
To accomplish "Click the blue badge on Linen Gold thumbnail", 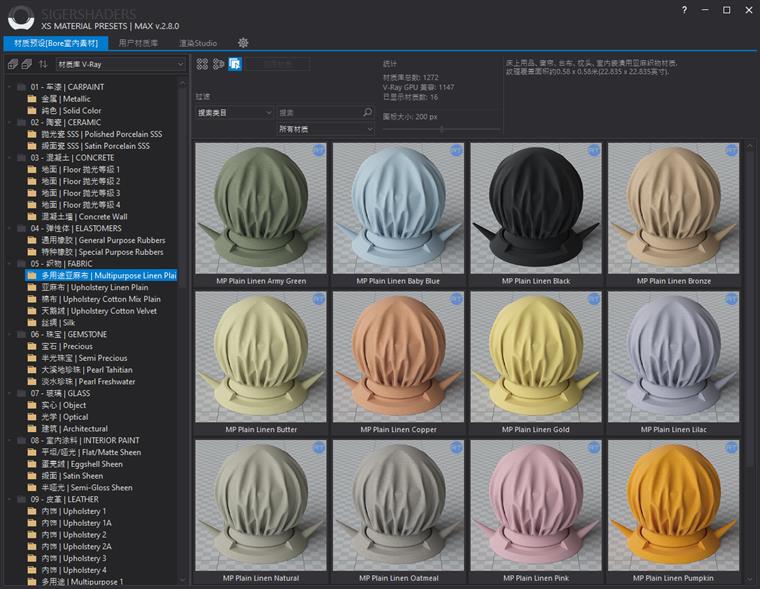I will (x=594, y=299).
